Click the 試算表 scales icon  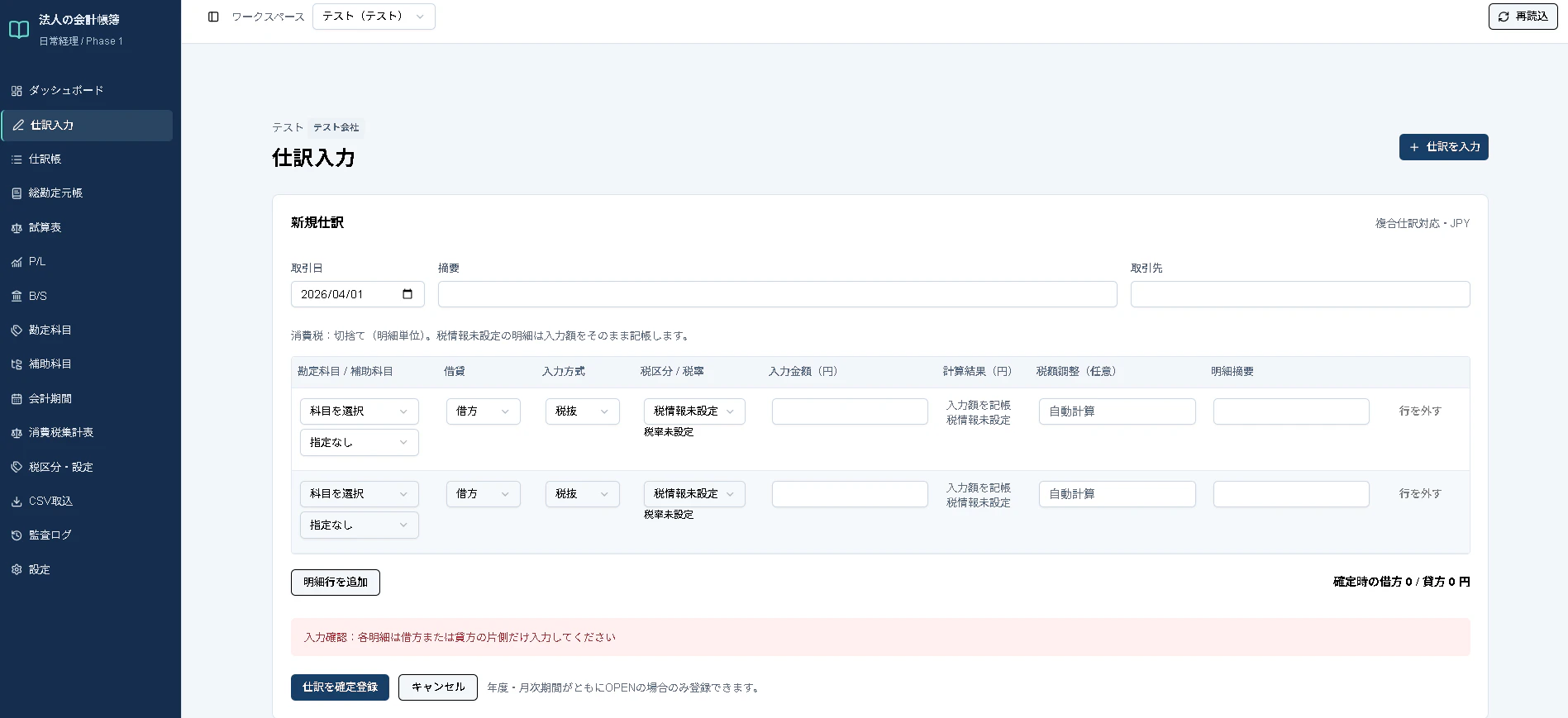pos(17,228)
